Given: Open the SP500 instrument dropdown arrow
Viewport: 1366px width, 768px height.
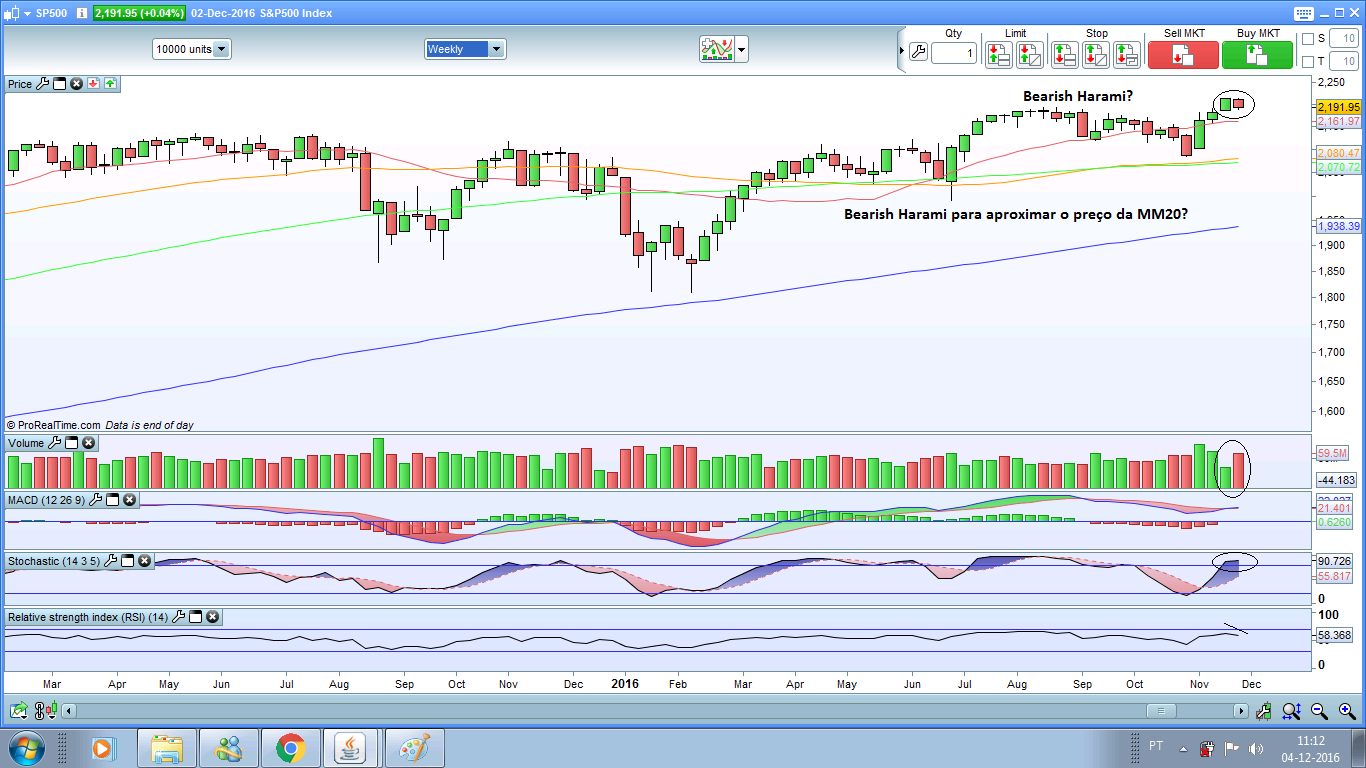Looking at the screenshot, I should click(x=27, y=14).
